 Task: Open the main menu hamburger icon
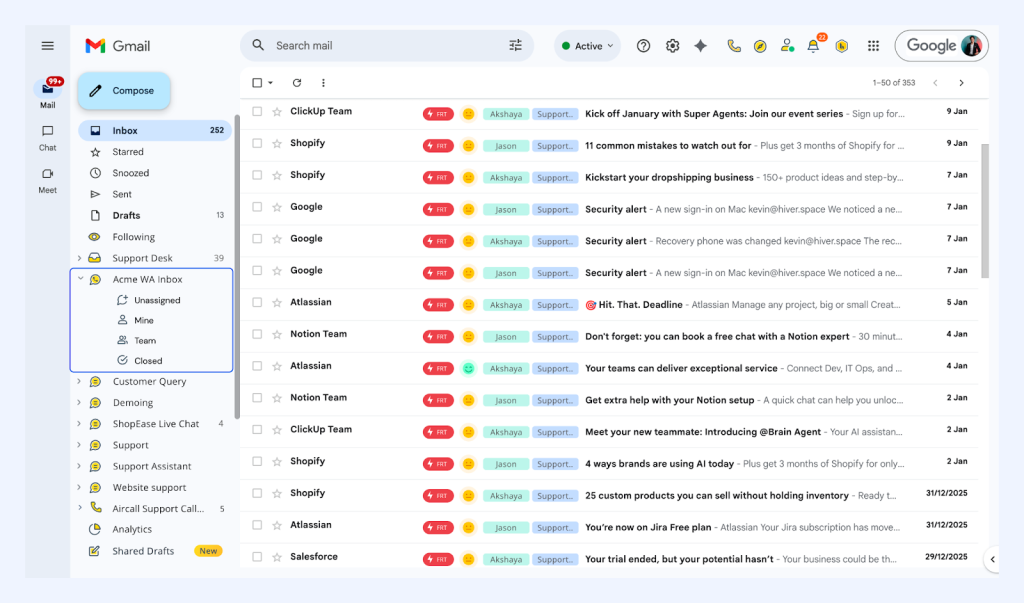point(47,46)
